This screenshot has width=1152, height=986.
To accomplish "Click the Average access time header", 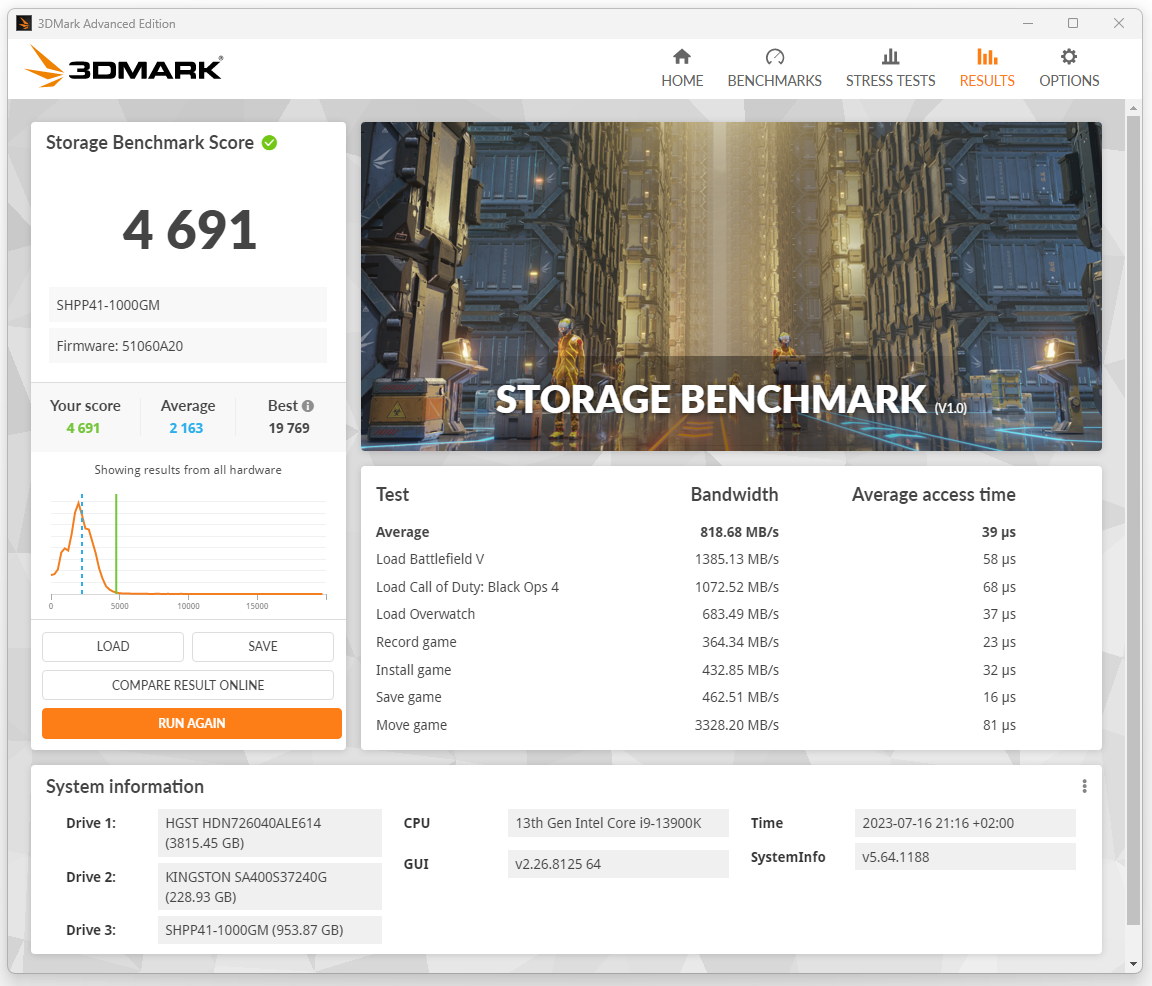I will [934, 494].
